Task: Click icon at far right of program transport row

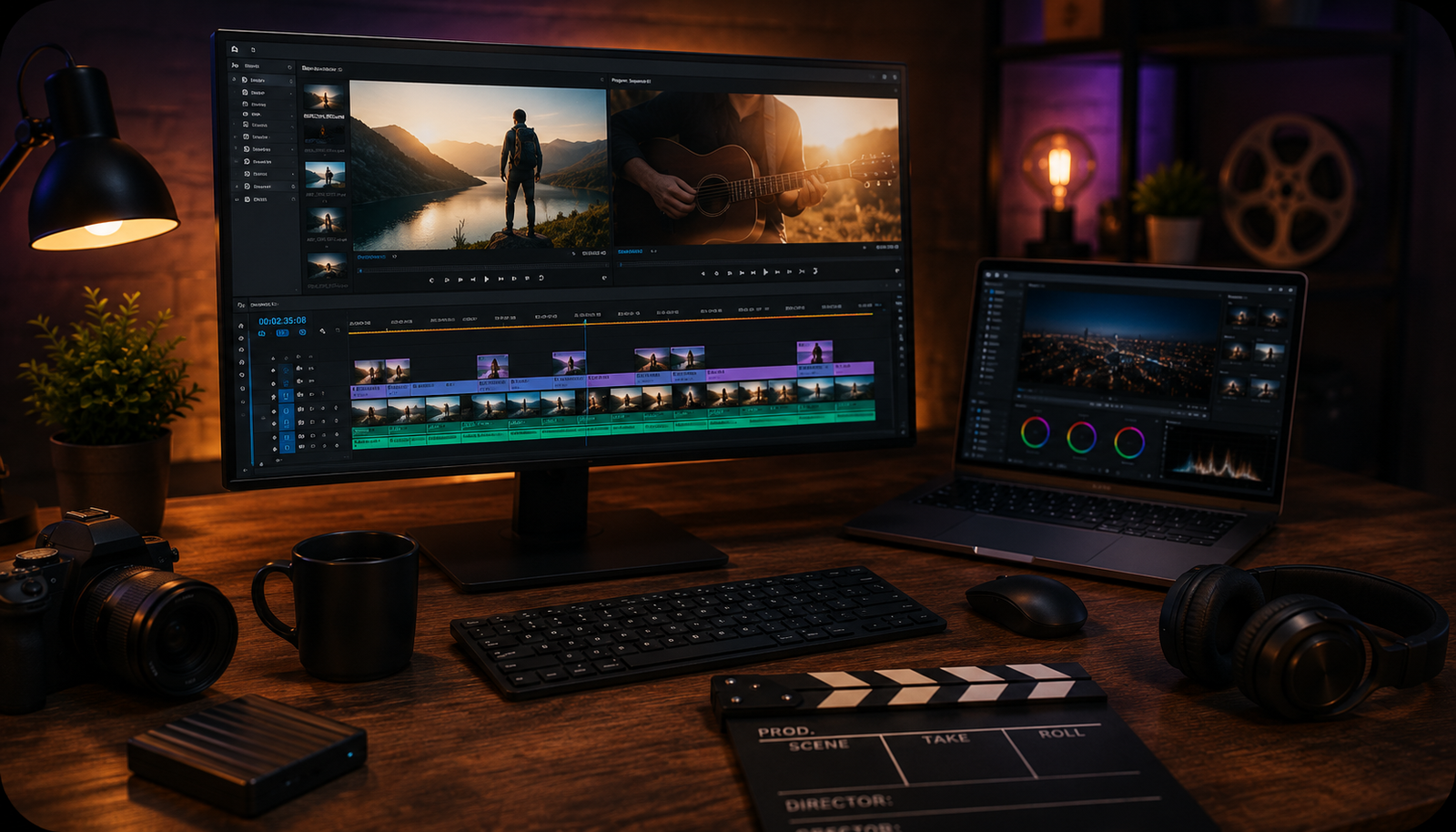Action: point(897,270)
